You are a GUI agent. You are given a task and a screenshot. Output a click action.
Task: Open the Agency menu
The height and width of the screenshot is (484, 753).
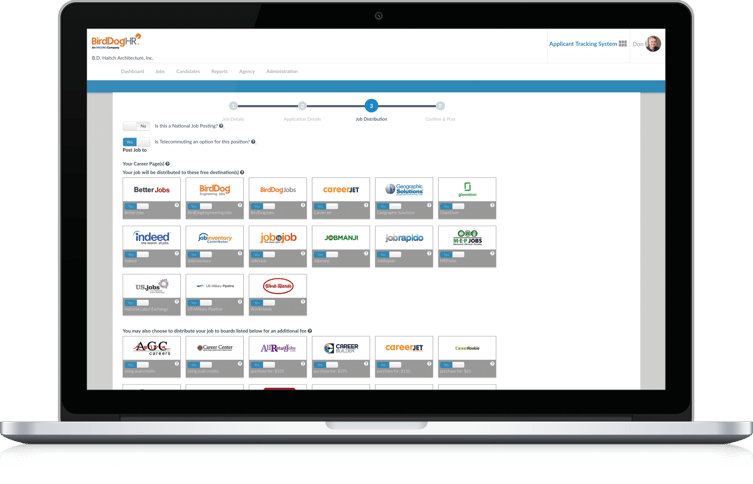tap(247, 72)
